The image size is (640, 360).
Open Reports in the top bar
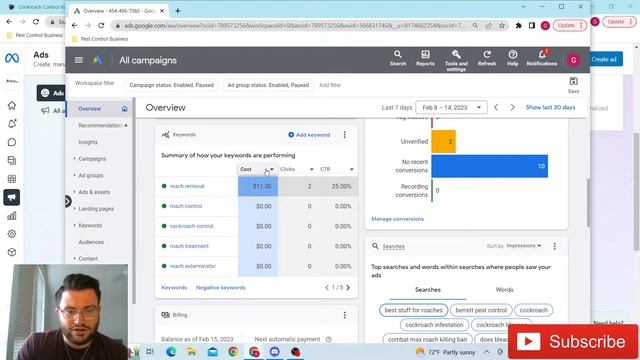coord(425,58)
